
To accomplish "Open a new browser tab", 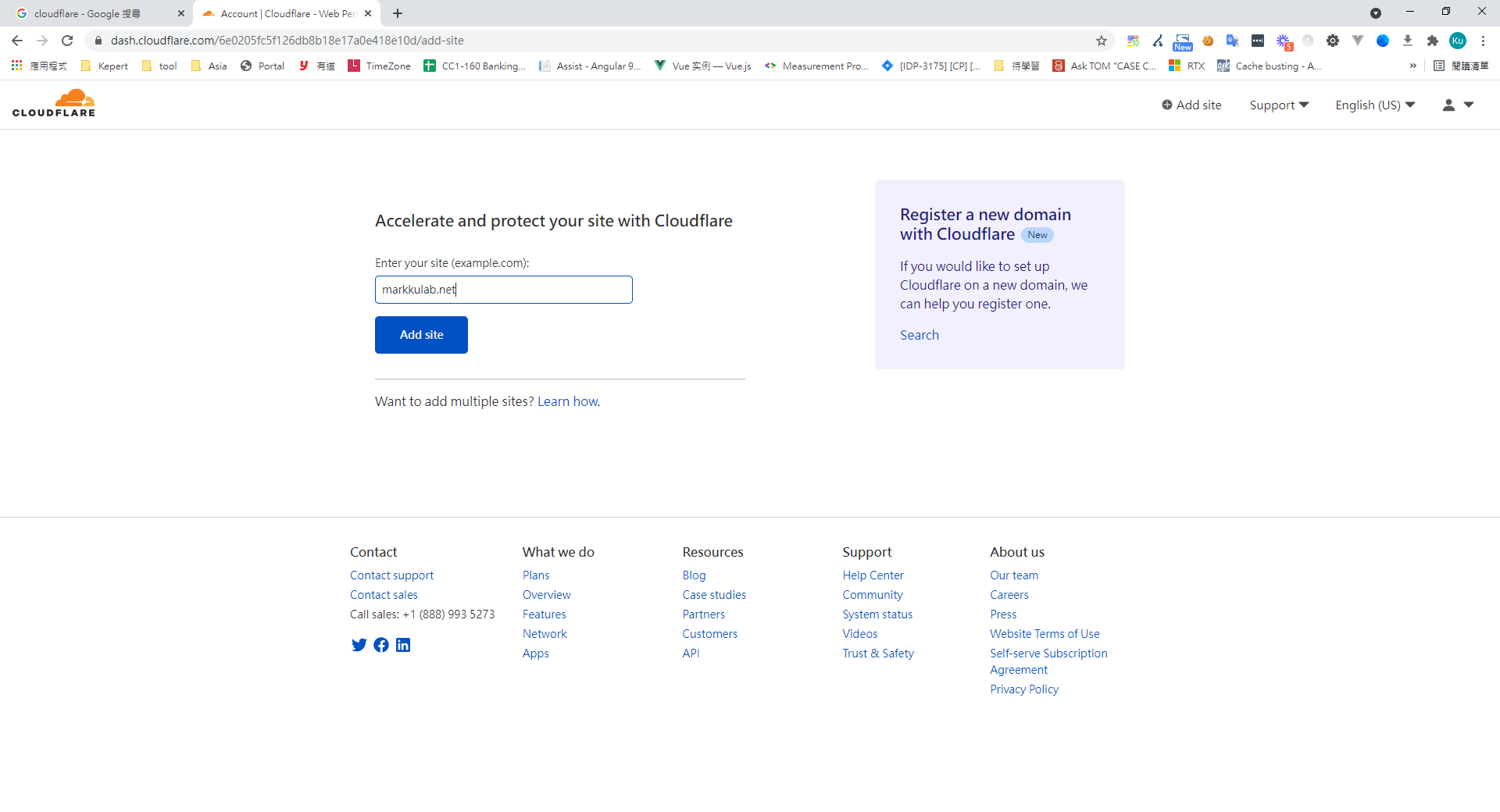I will [x=398, y=13].
